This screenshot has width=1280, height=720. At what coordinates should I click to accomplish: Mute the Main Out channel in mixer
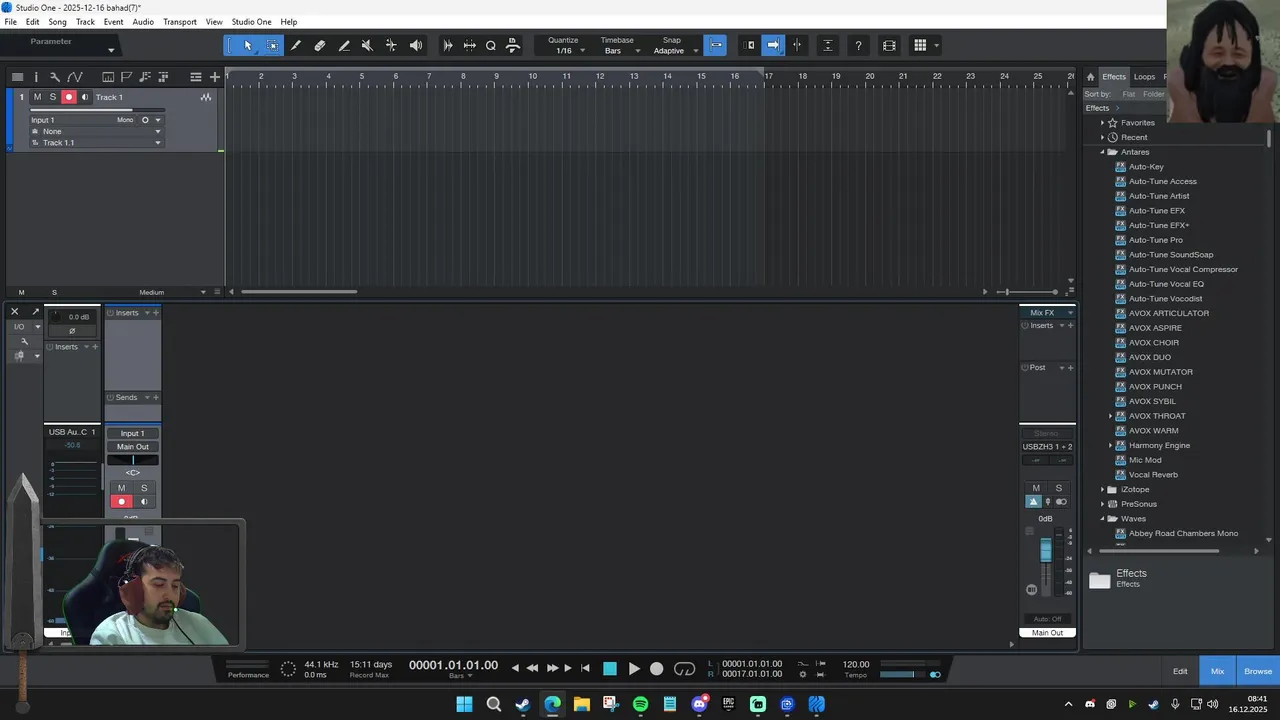click(x=1036, y=488)
